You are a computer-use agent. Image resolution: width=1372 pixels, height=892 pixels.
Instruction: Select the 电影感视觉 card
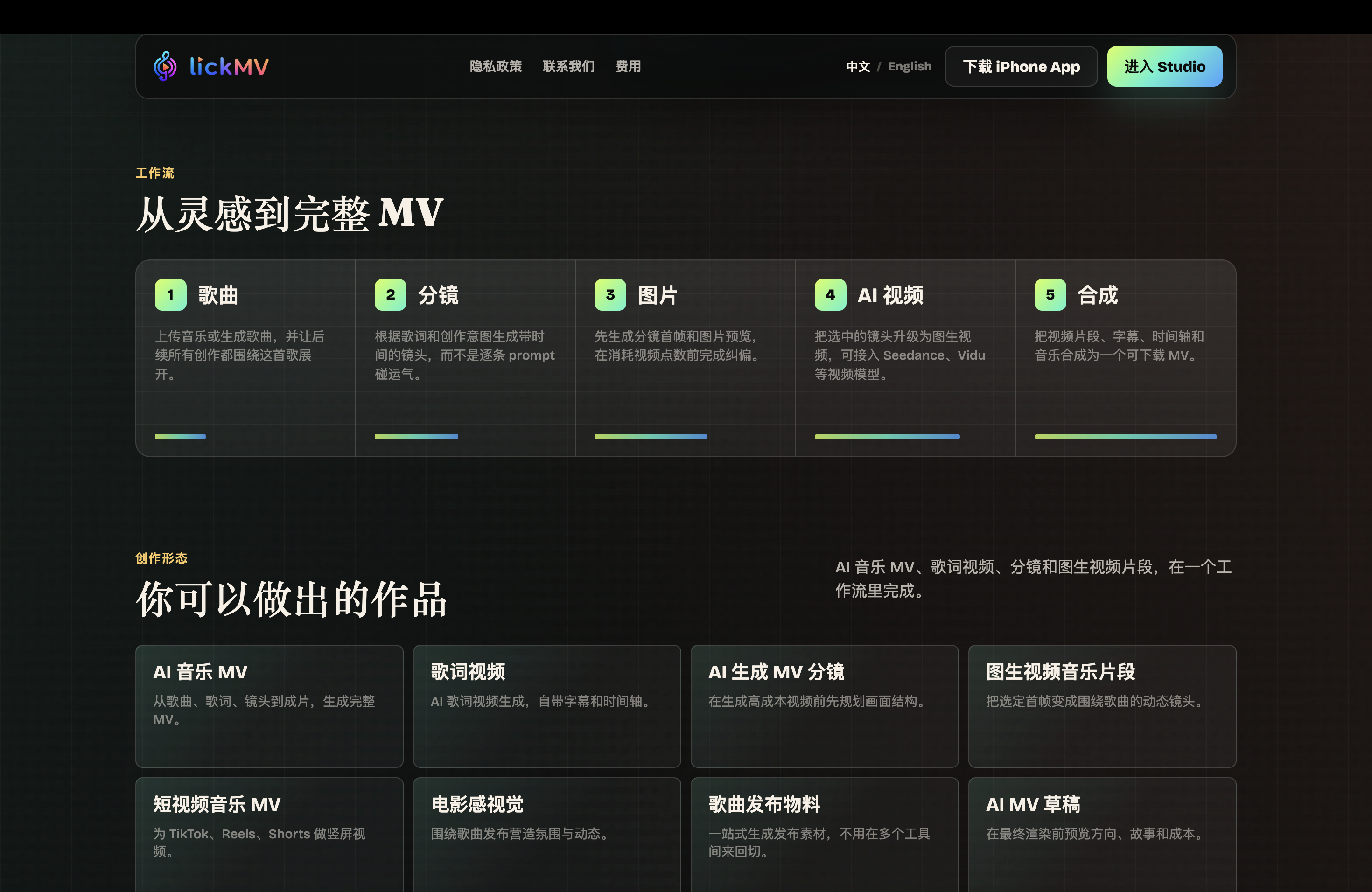(547, 835)
